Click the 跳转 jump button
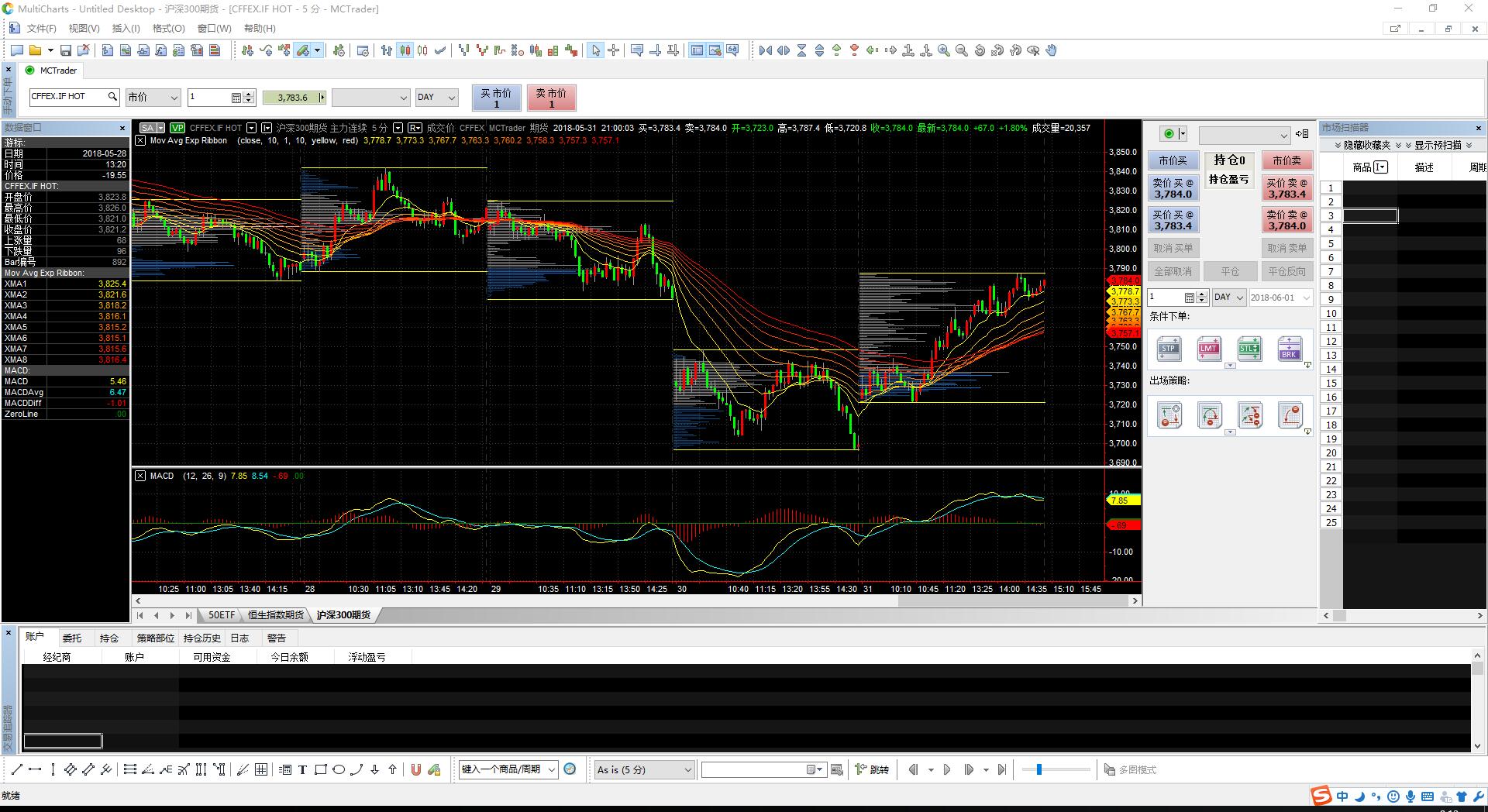 (873, 769)
